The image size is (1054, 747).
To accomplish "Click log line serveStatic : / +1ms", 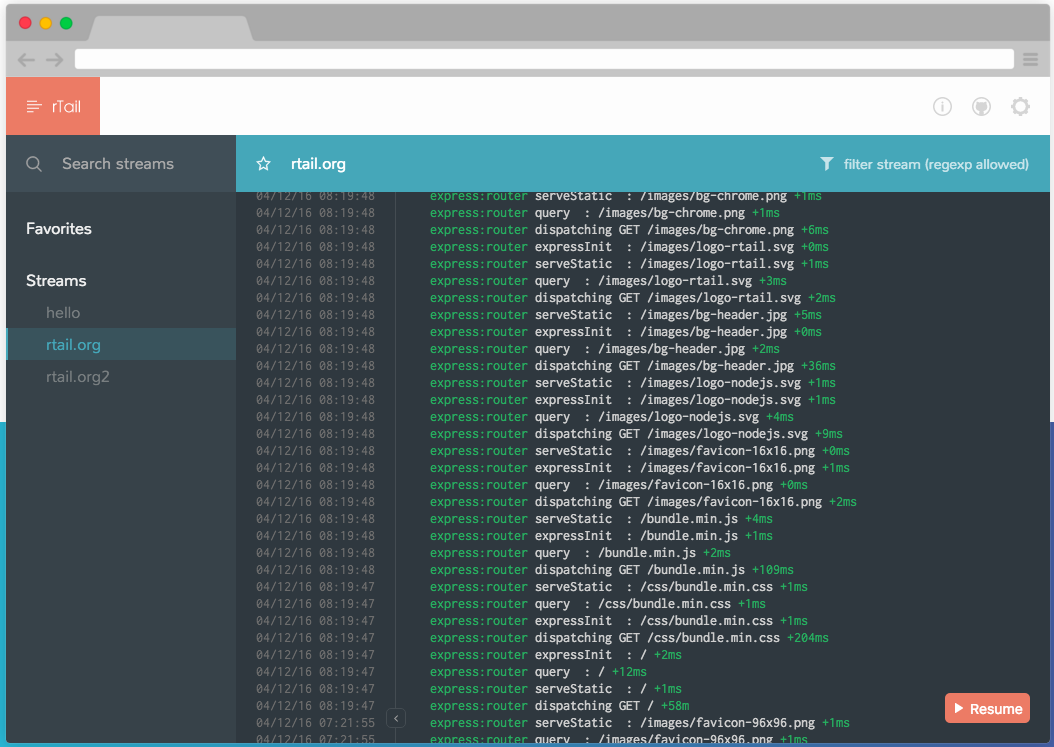I will (556, 689).
